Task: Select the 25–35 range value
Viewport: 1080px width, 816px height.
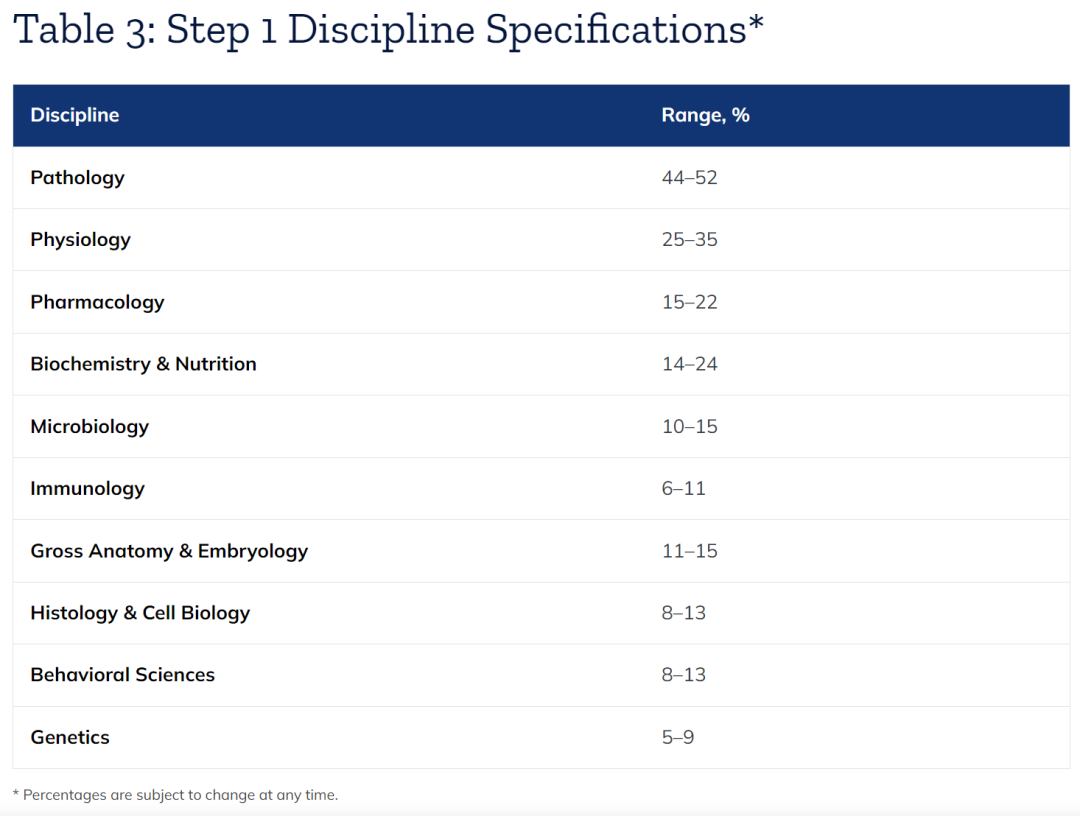Action: click(689, 240)
